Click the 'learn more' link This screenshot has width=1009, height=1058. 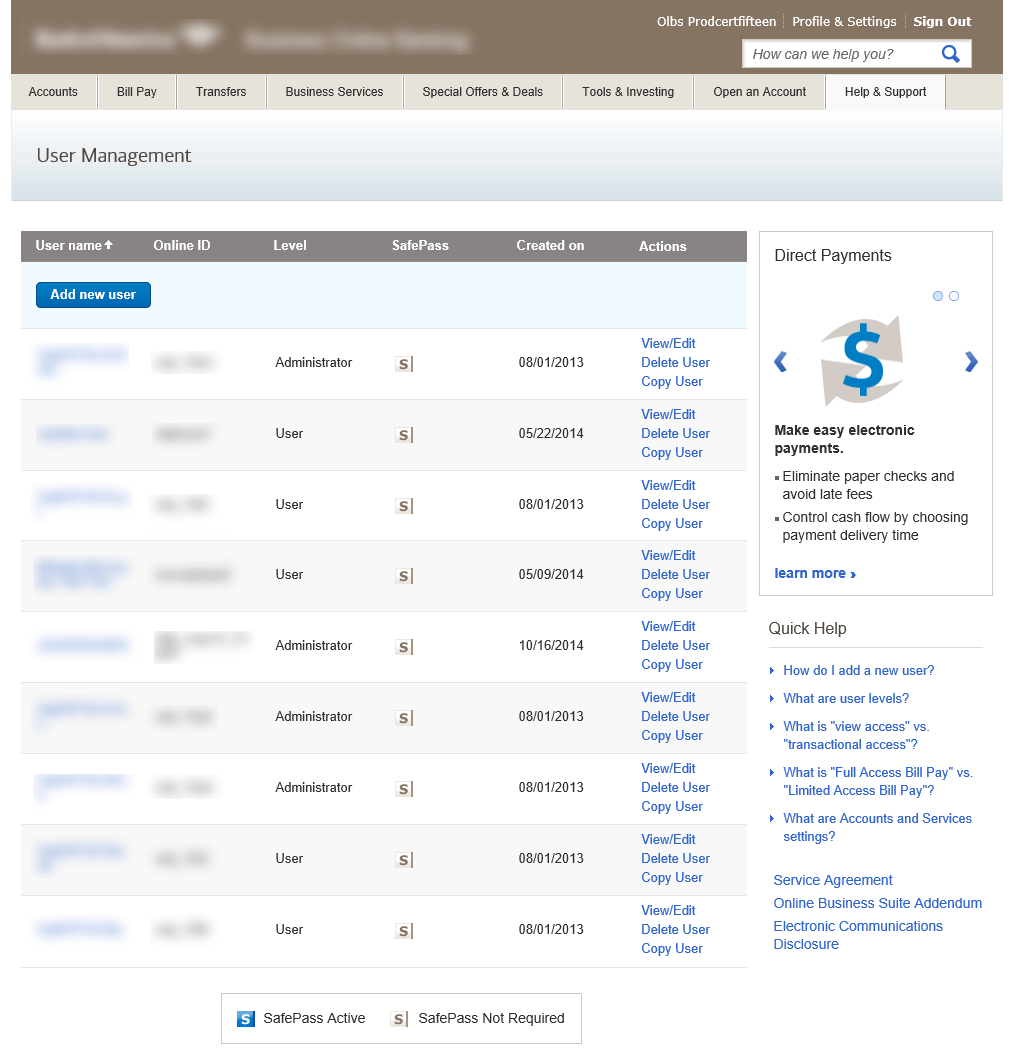815,574
